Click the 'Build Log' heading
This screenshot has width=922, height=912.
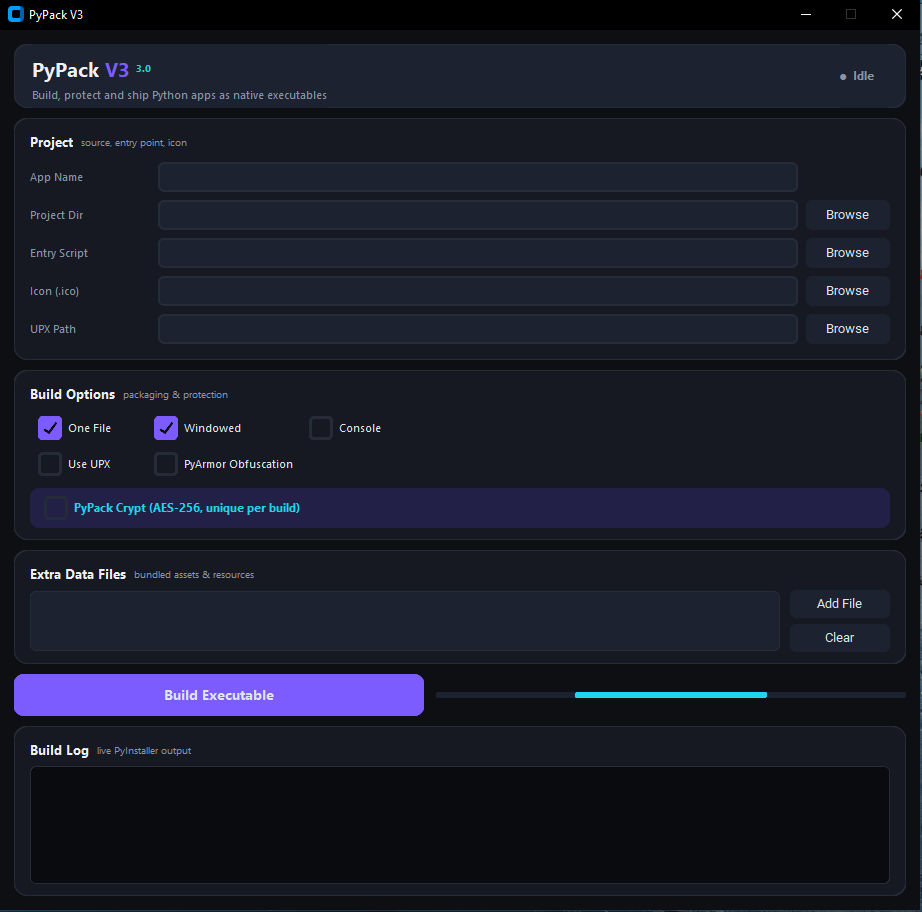point(59,751)
